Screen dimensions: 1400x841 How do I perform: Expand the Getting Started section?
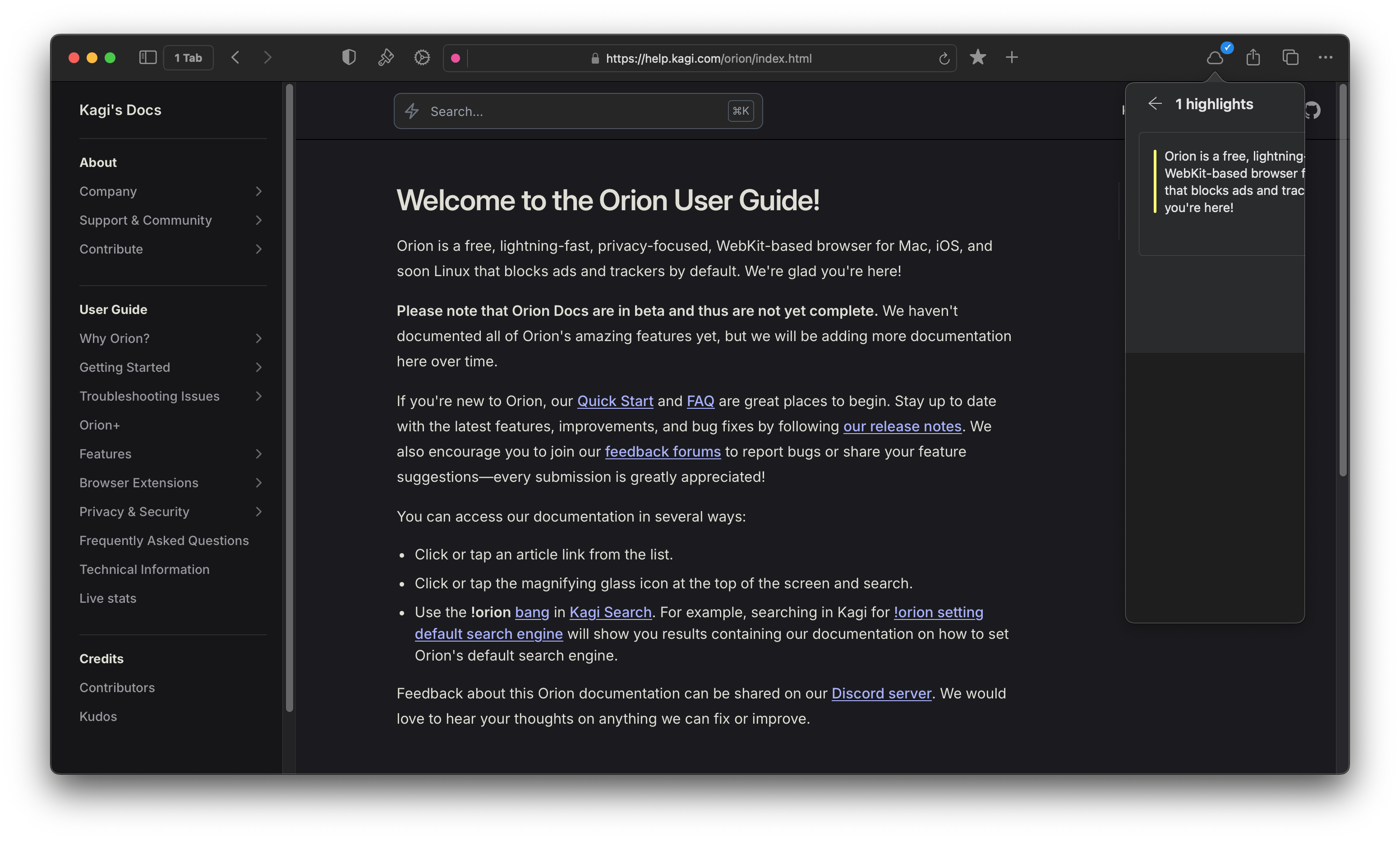point(259,367)
